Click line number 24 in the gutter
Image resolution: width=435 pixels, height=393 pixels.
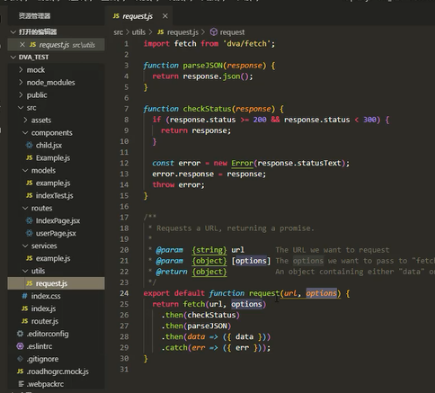(124, 293)
